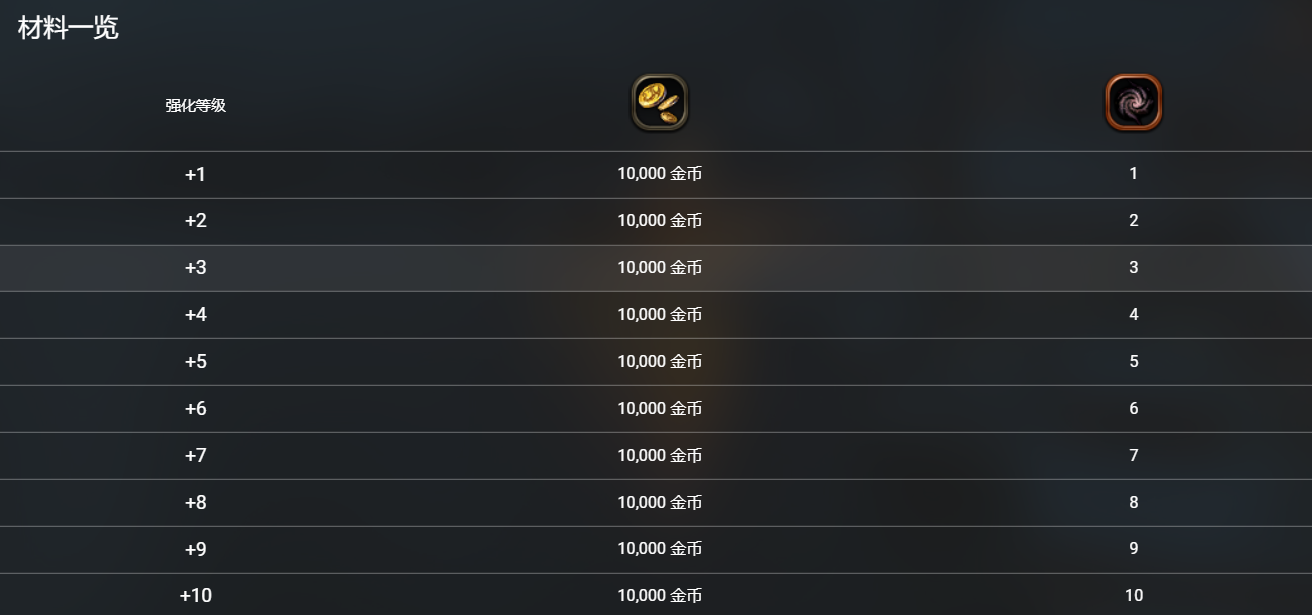The width and height of the screenshot is (1312, 615).
Task: Select the +2 enhancement level cell
Action: (196, 221)
